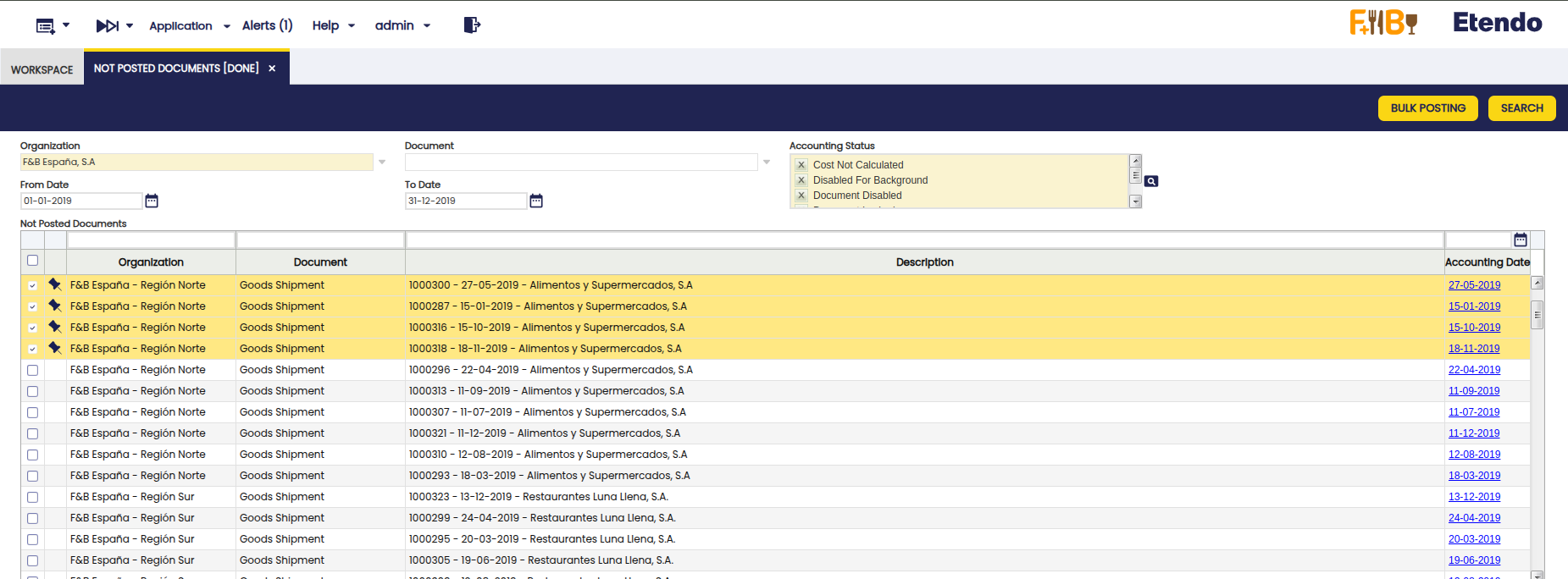1568x579 pixels.
Task: Click the pin icon on row 1000300
Action: click(x=55, y=284)
